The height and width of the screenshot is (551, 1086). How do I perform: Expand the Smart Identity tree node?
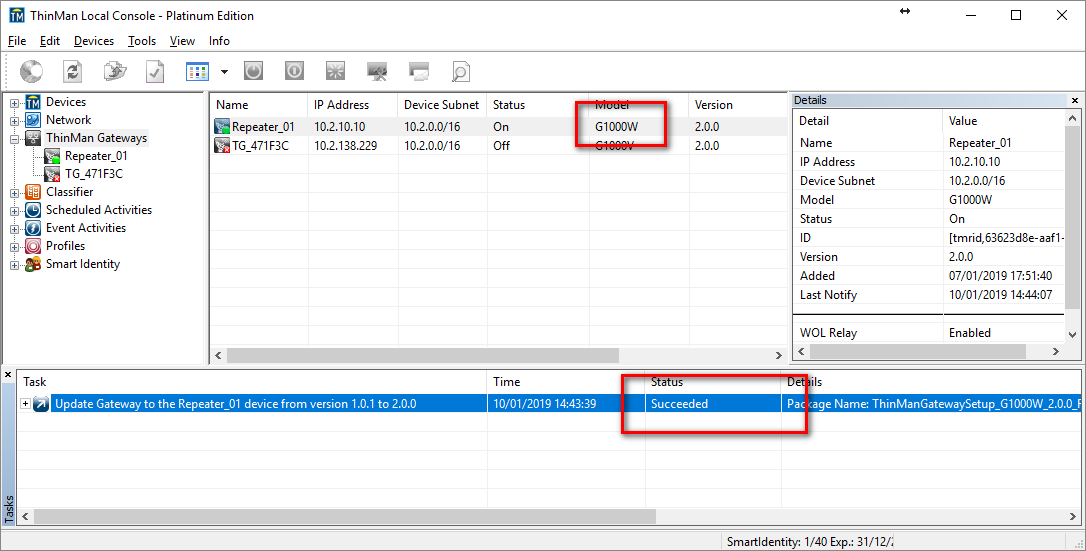click(x=15, y=265)
